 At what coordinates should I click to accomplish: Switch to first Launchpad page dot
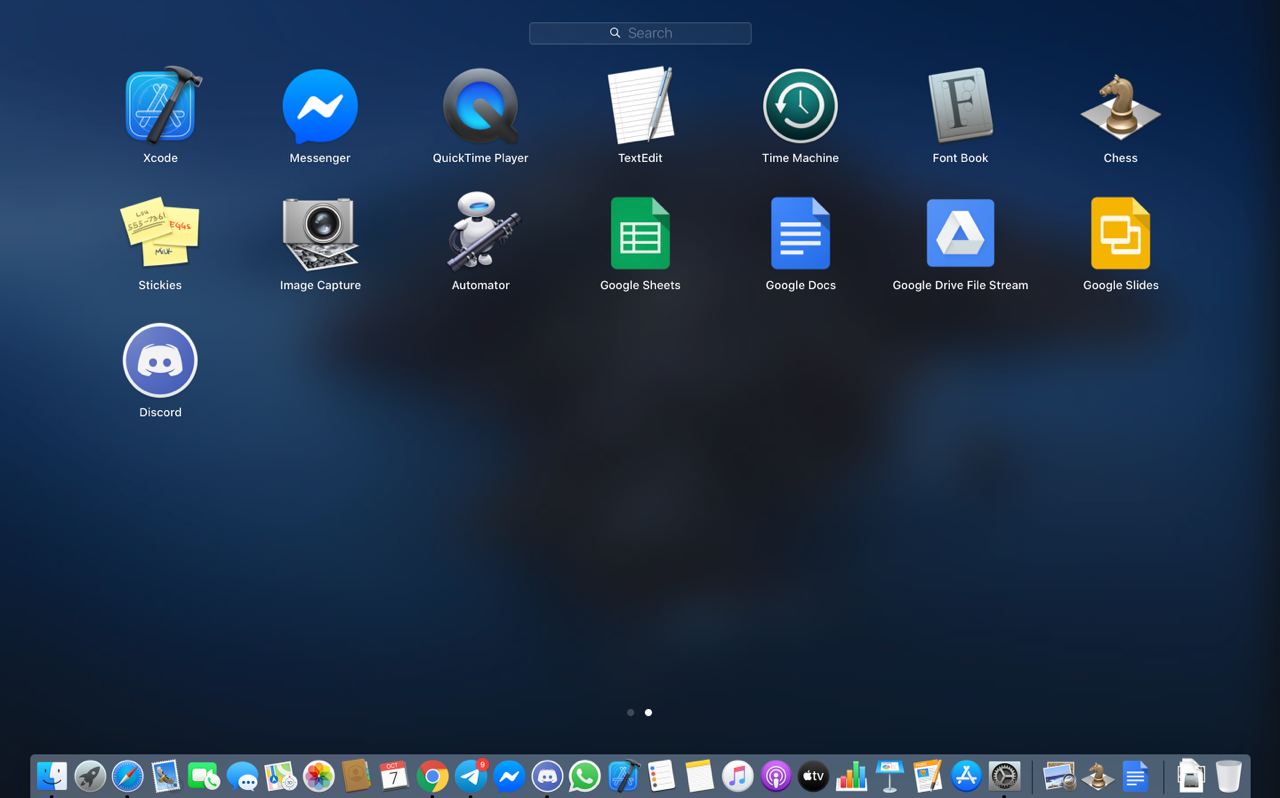(x=630, y=712)
